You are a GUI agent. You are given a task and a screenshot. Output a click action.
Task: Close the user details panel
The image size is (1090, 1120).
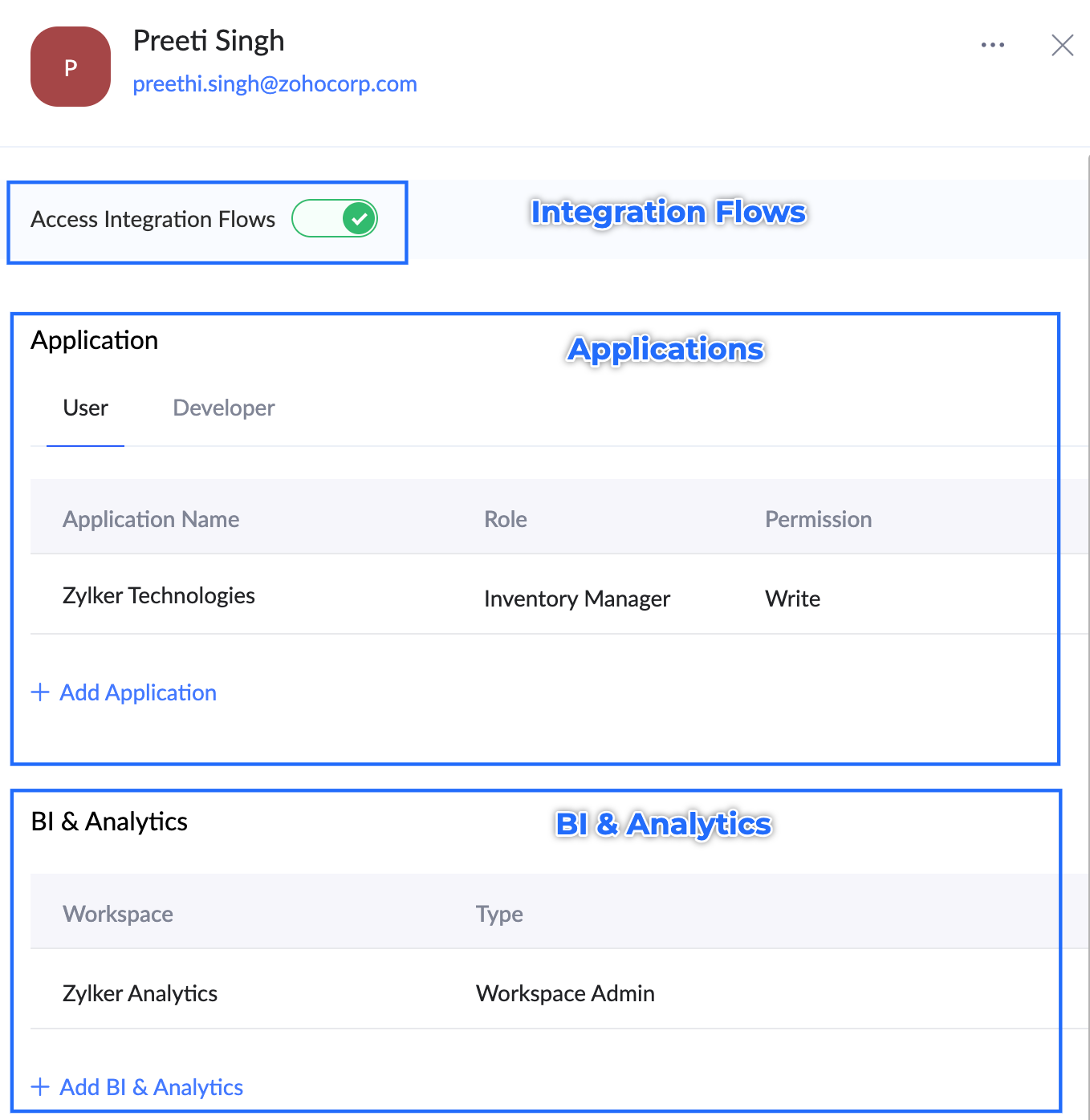(x=1062, y=45)
